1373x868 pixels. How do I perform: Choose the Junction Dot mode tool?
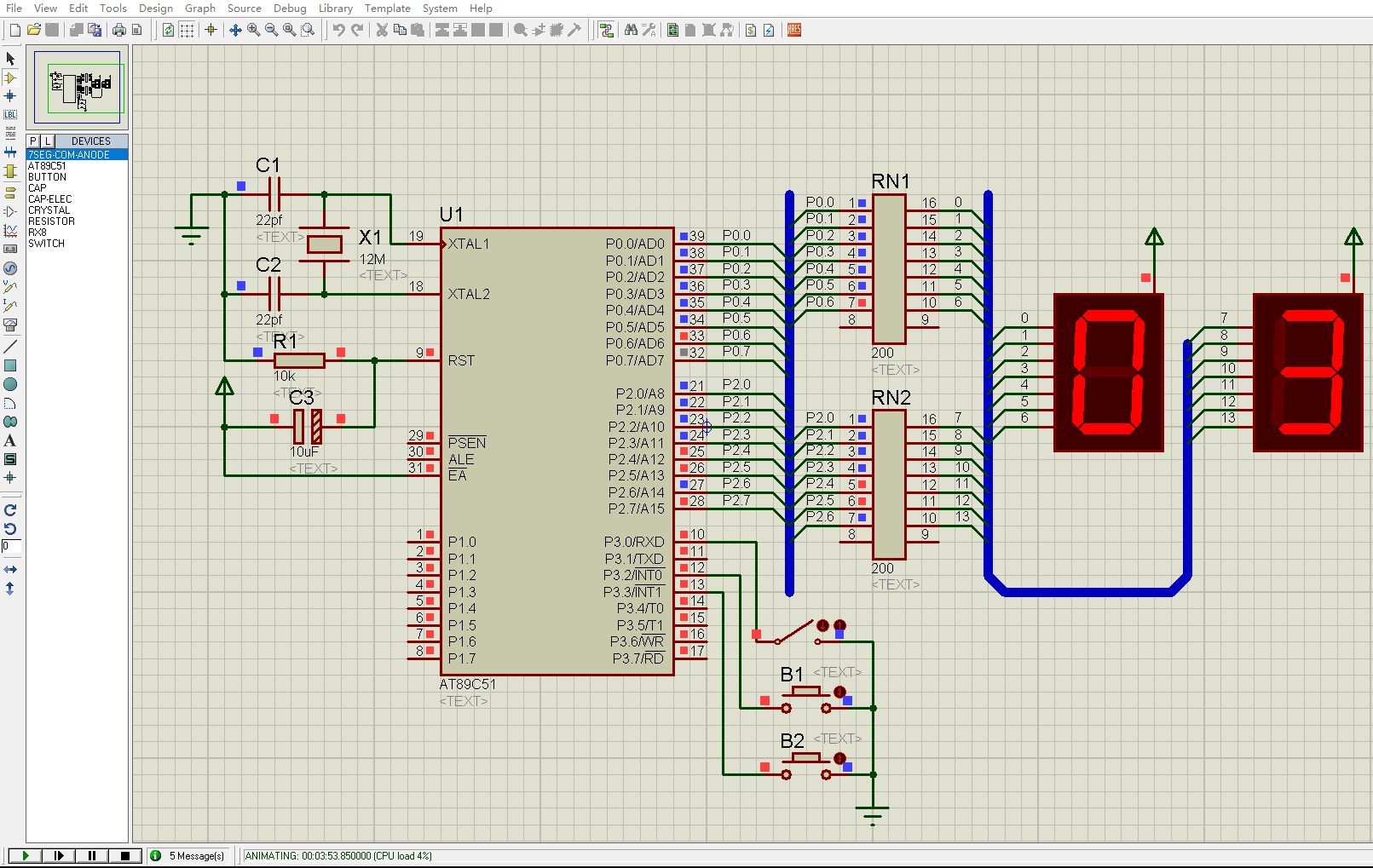[x=10, y=96]
